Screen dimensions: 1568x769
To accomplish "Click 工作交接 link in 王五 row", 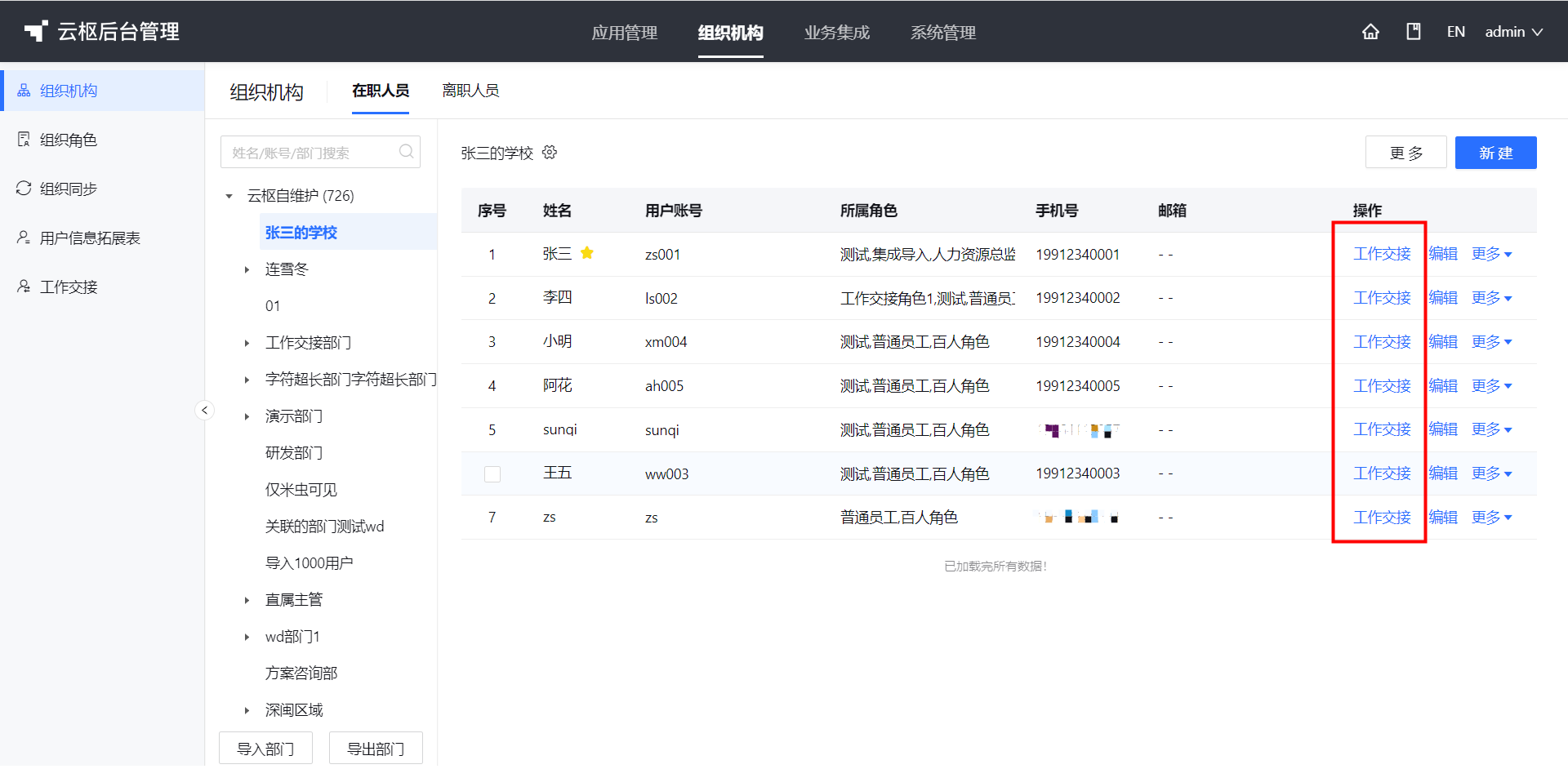I will point(1382,473).
